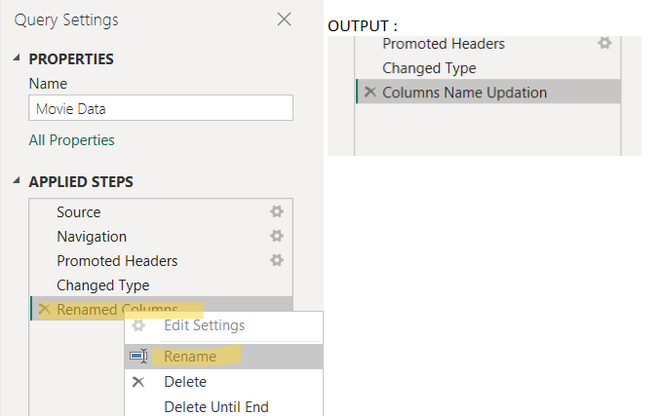Open the All Properties link

click(x=72, y=140)
